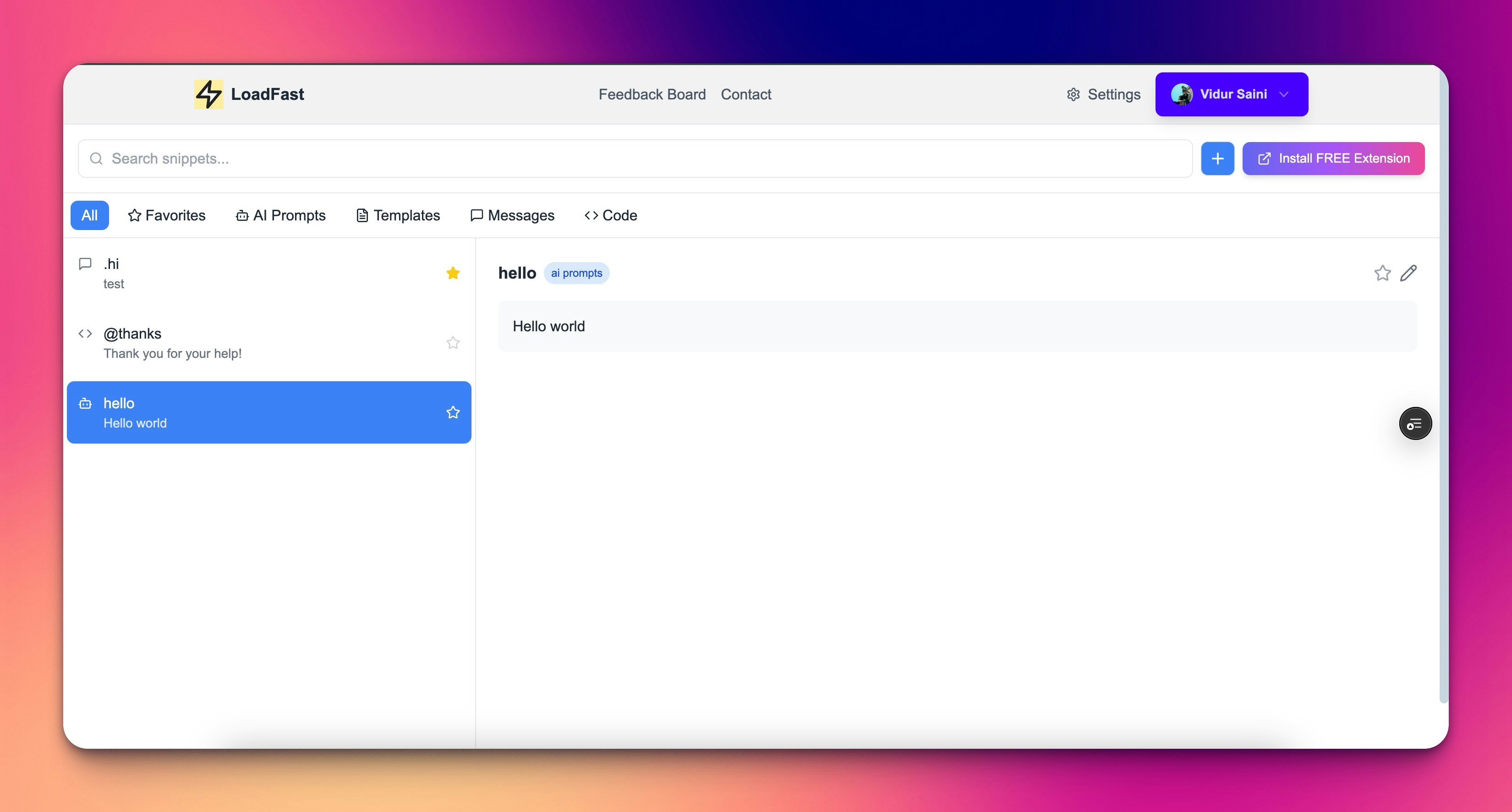
Task: Select the All tab
Action: pos(90,215)
